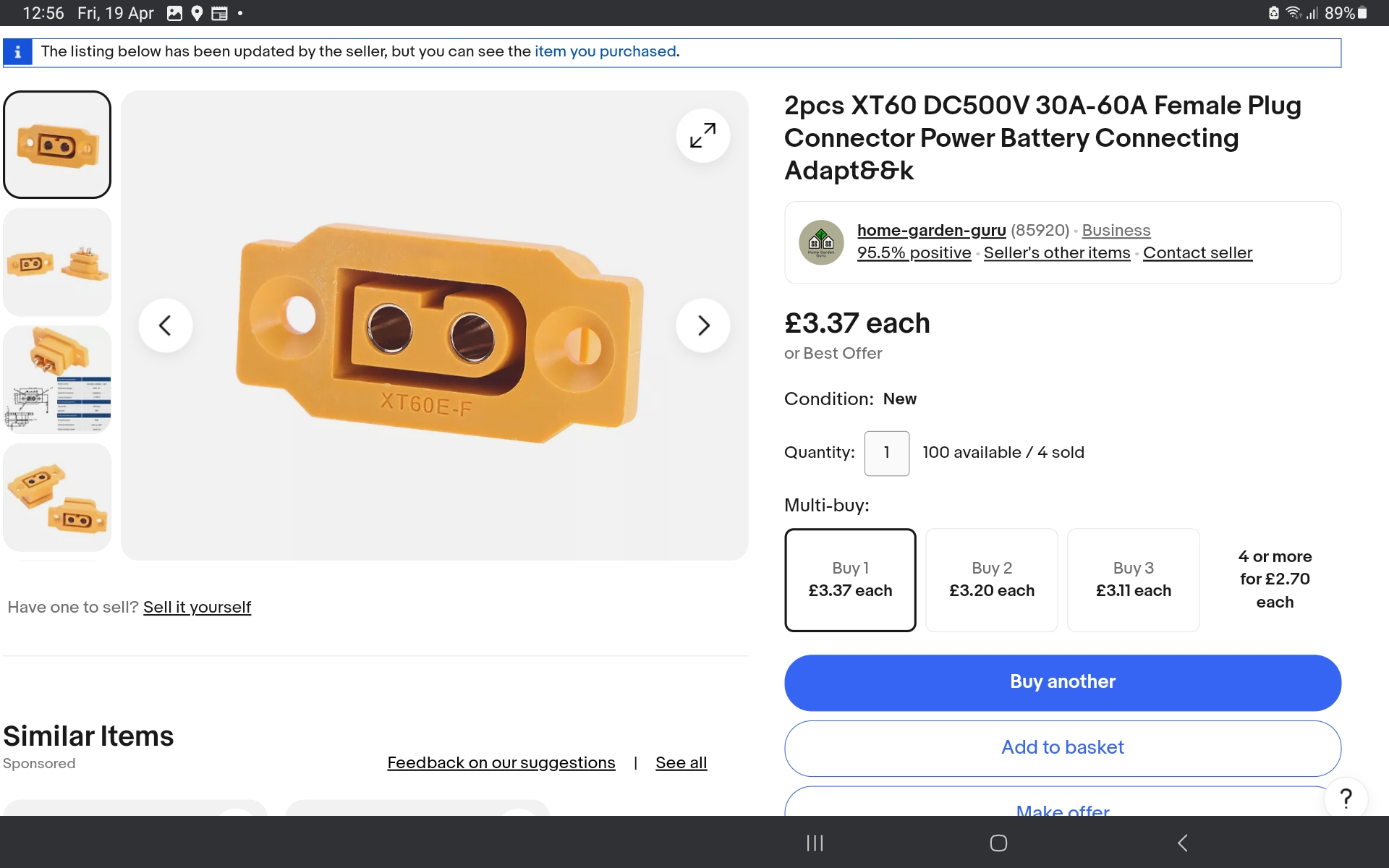The width and height of the screenshot is (1389, 868).
Task: Select the second thumbnail with two connectors
Action: tap(57, 262)
